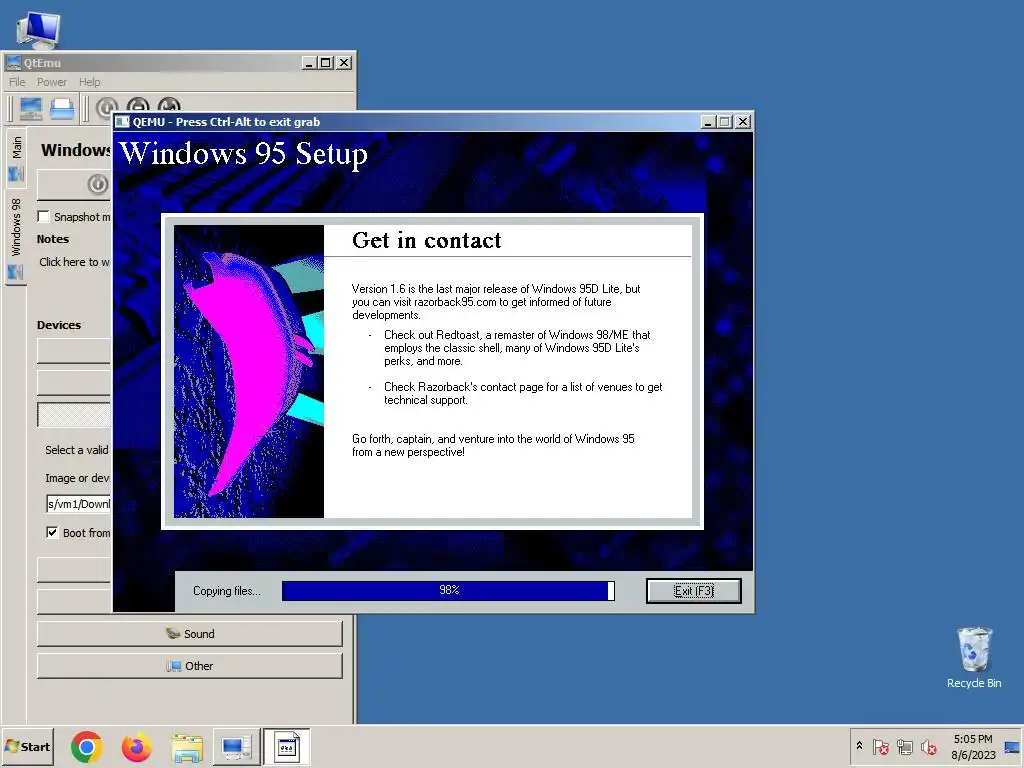Toggle the Snapshot mode checkbox
1024x768 pixels.
coord(44,216)
